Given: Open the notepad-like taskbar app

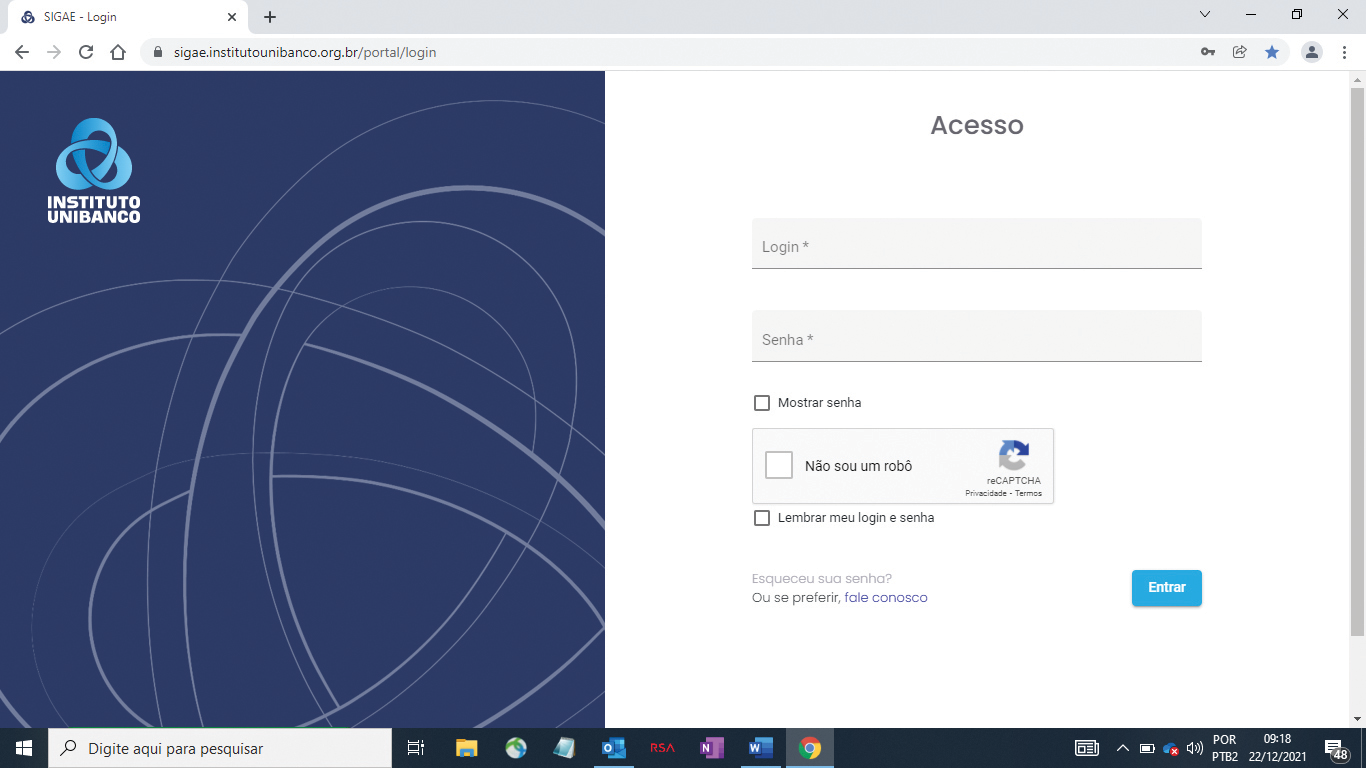Looking at the screenshot, I should tap(565, 748).
